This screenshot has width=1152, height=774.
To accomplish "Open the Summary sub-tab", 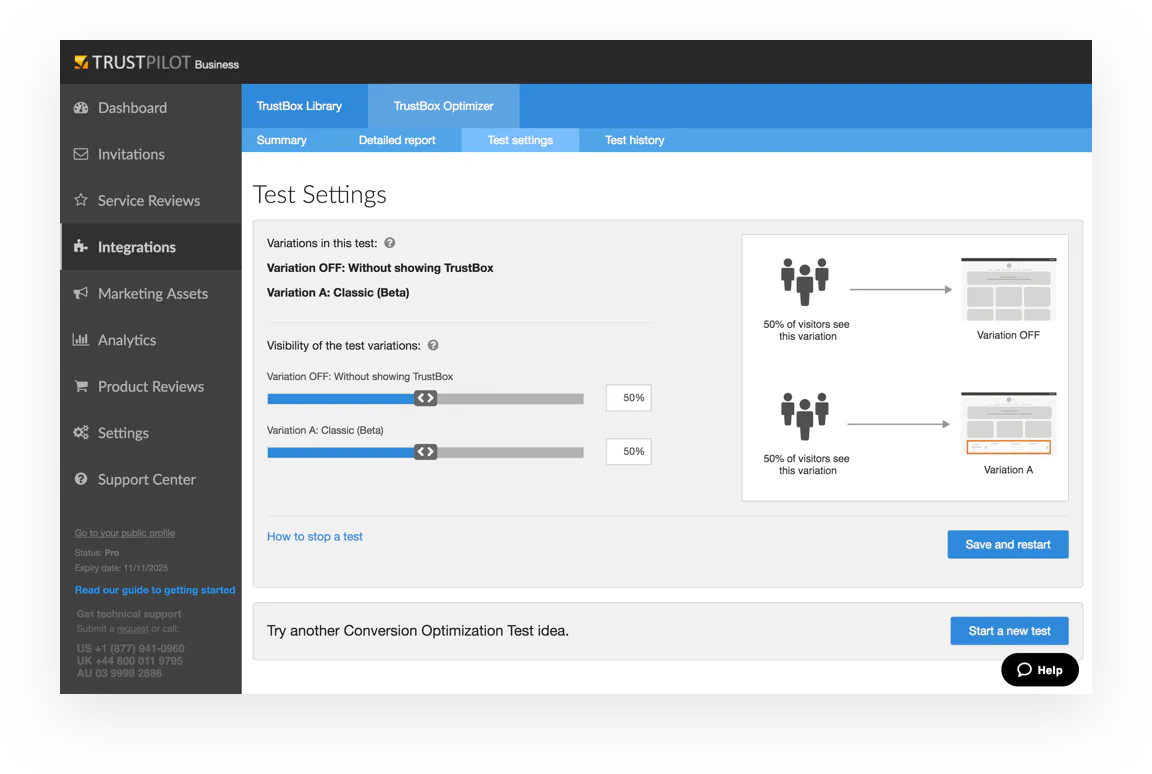I will [281, 140].
